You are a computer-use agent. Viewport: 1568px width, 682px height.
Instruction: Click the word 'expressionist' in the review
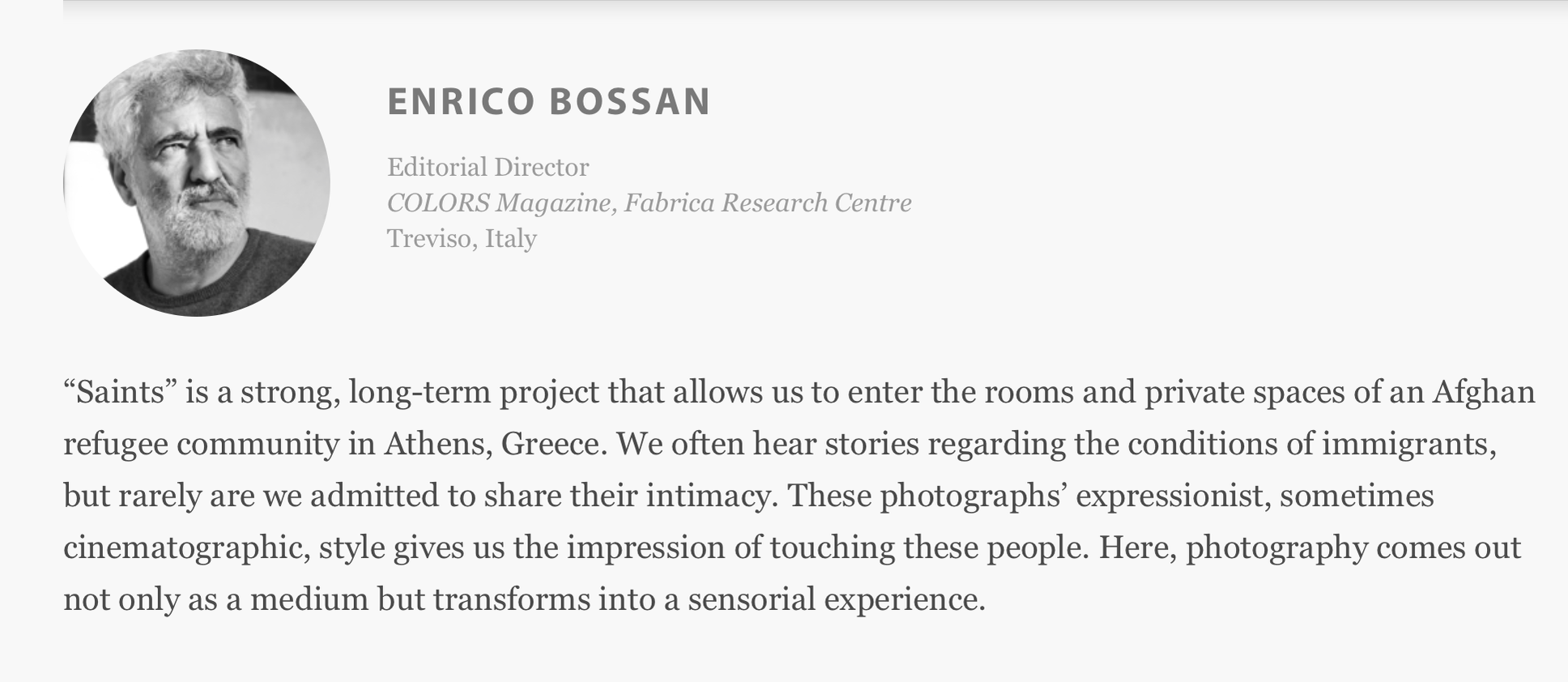pos(1173,496)
